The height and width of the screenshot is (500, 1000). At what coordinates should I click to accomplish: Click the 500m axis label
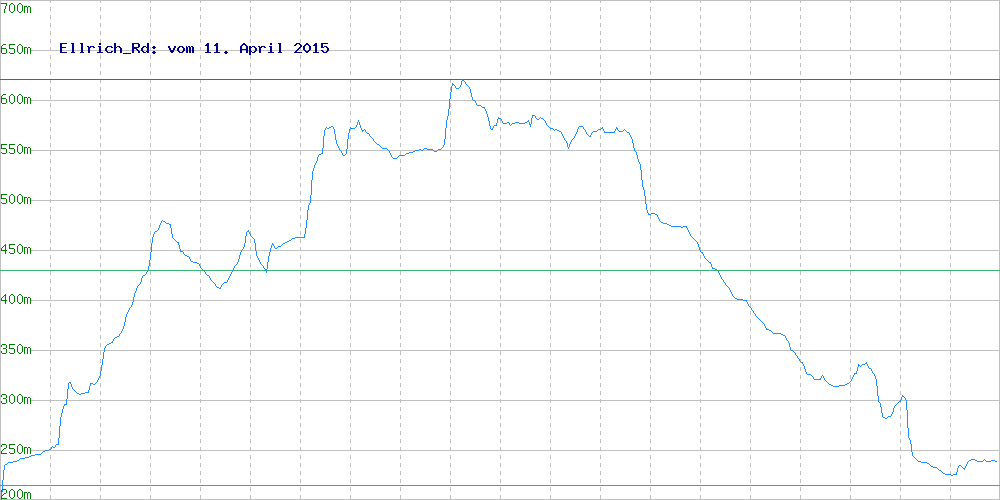click(17, 200)
